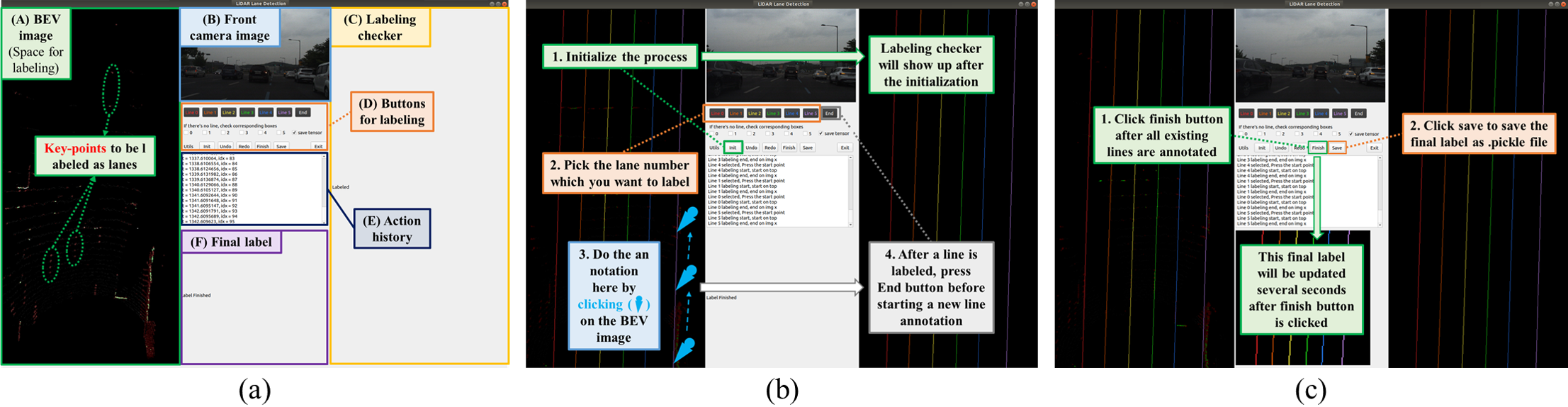
Task: Click End button in panel (a)
Action: (303, 112)
